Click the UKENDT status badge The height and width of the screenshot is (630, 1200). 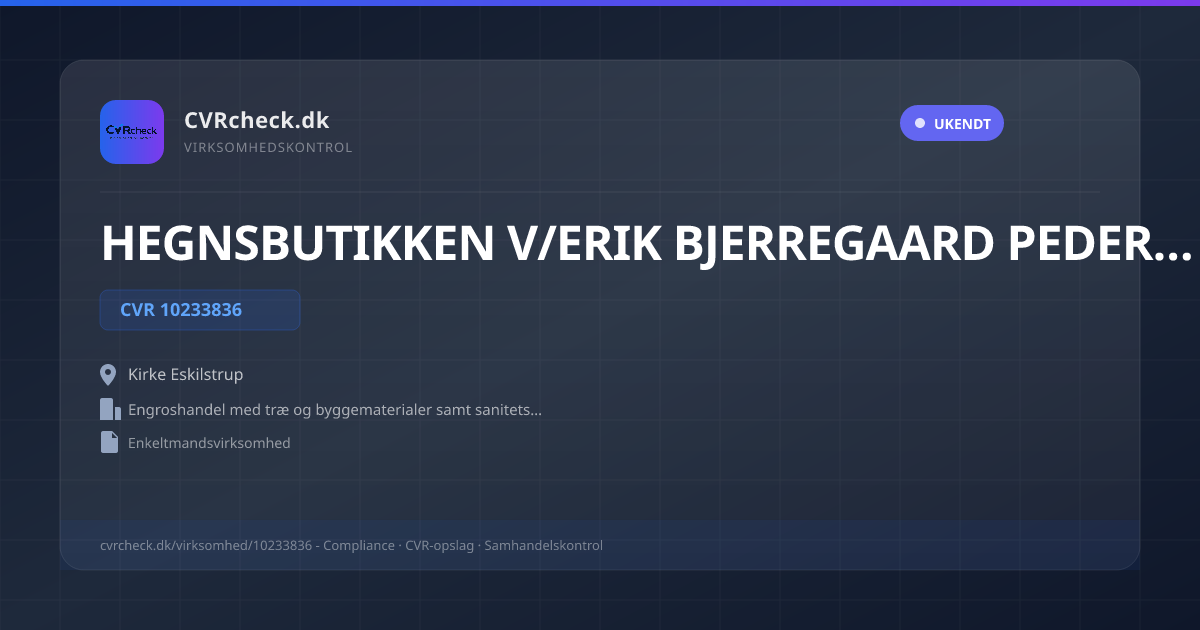pos(951,123)
